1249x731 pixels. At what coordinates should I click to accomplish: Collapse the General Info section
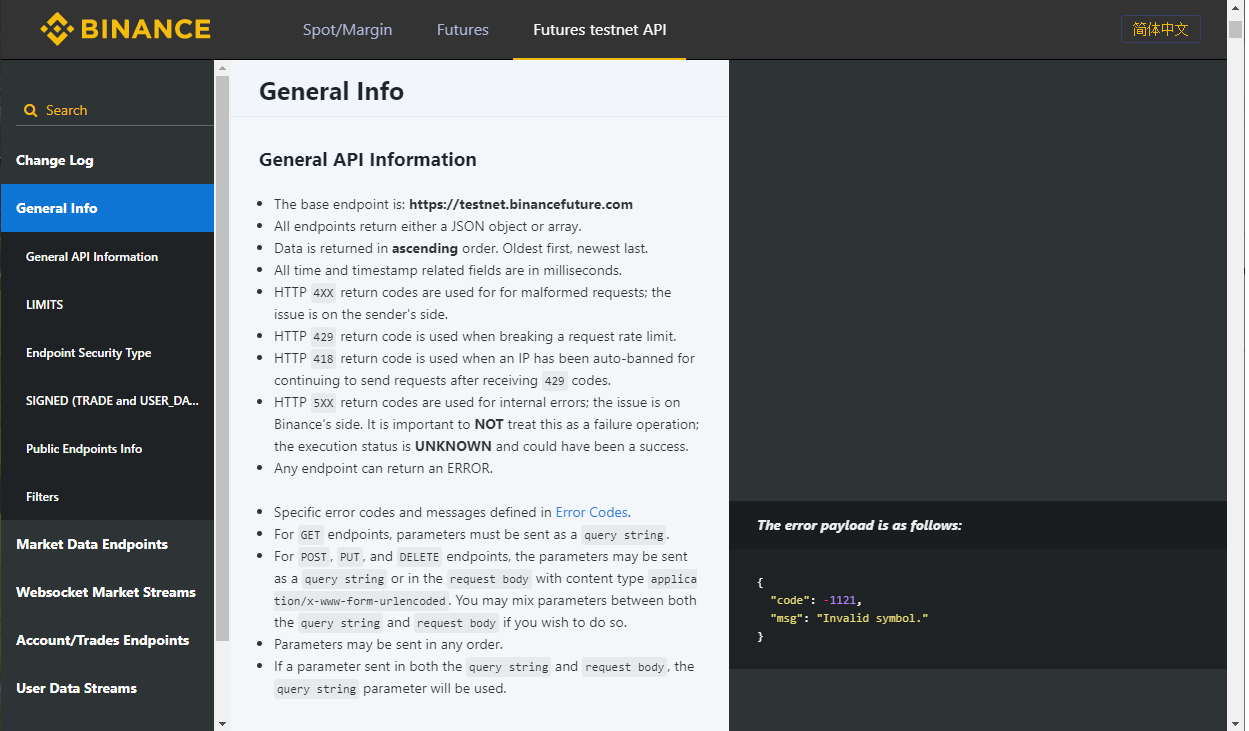click(x=57, y=208)
